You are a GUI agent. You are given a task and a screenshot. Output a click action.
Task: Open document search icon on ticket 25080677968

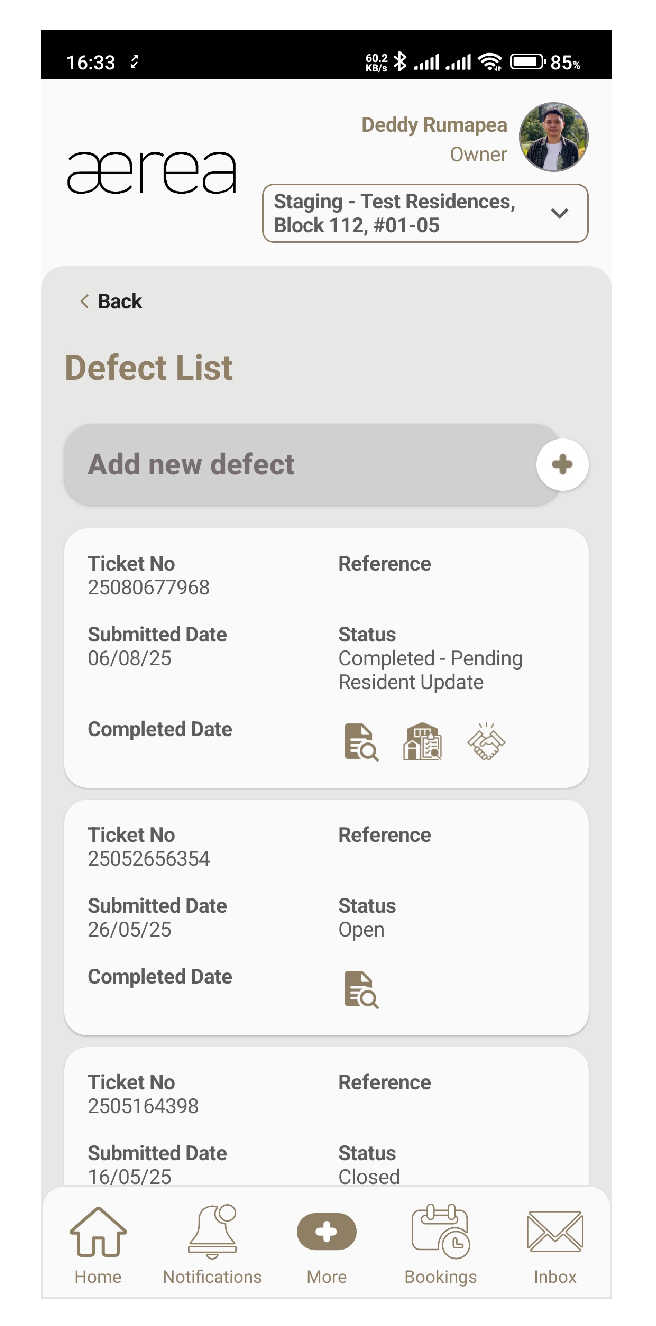click(361, 743)
